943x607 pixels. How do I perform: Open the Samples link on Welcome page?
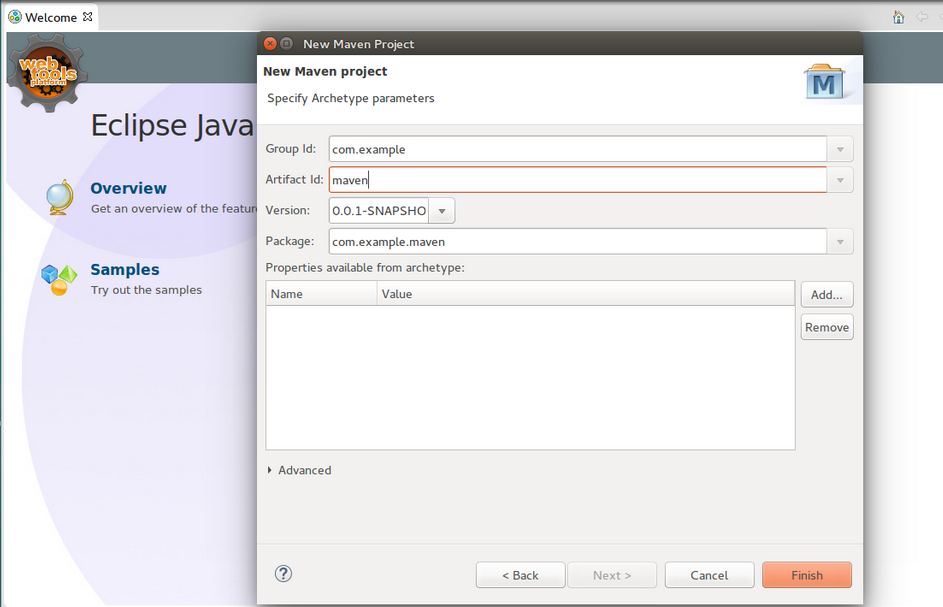(124, 270)
